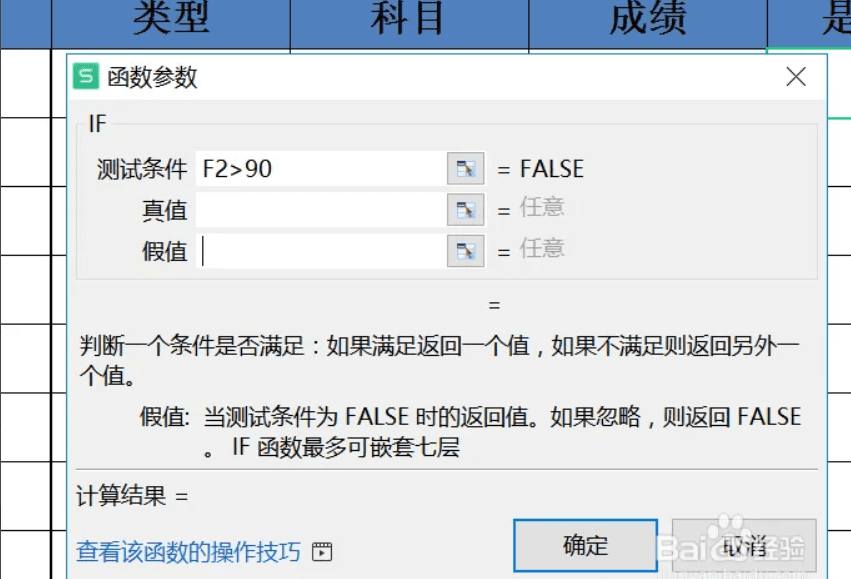Click the empty 真值 input field

320,209
